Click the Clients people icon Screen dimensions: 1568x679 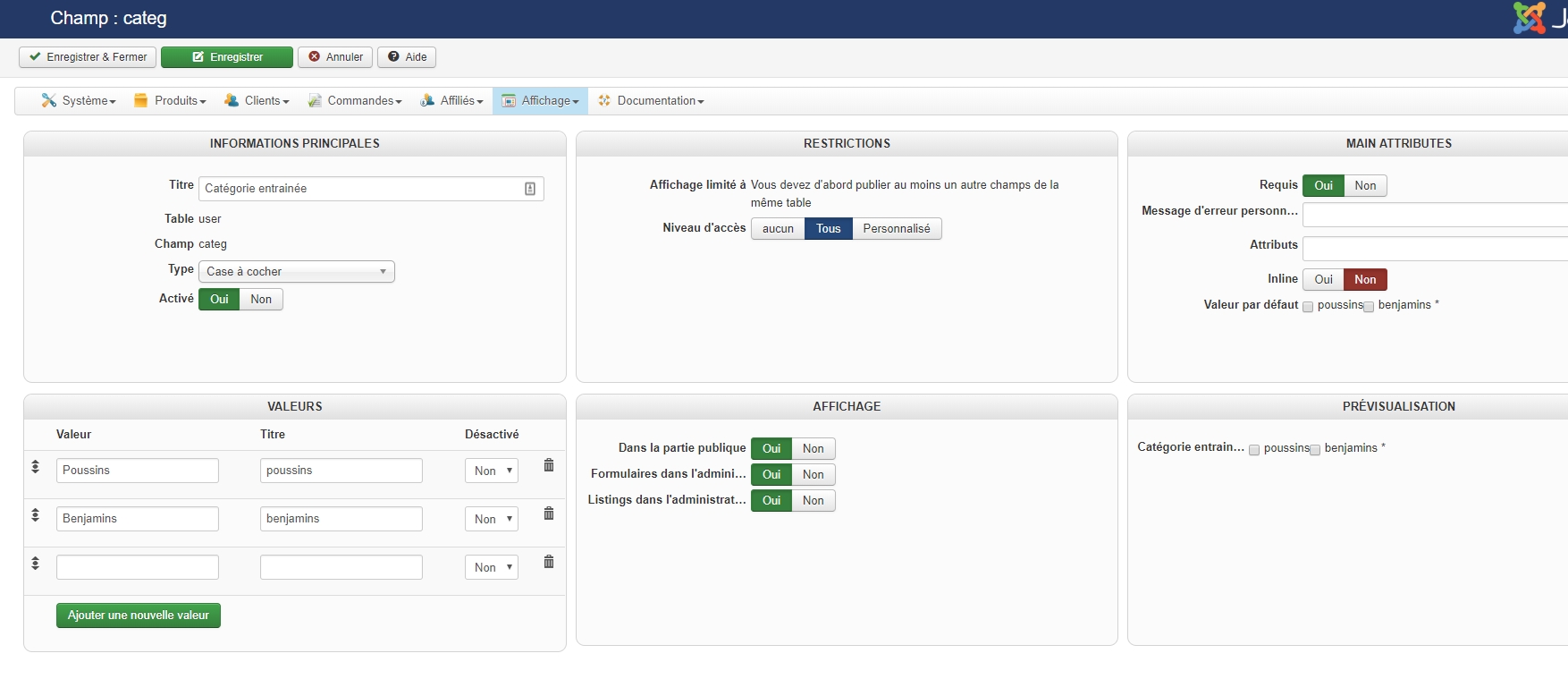232,100
